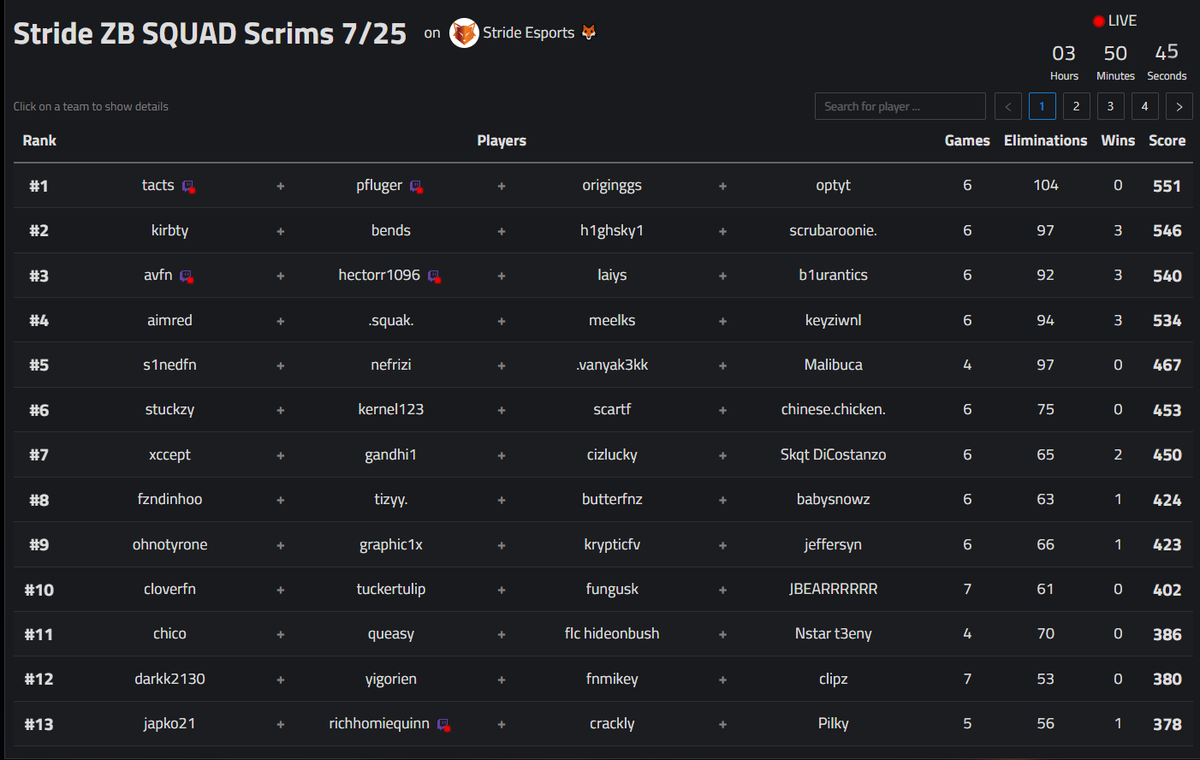Click score 386 in chico's row
The width and height of the screenshot is (1200, 760).
(1167, 634)
